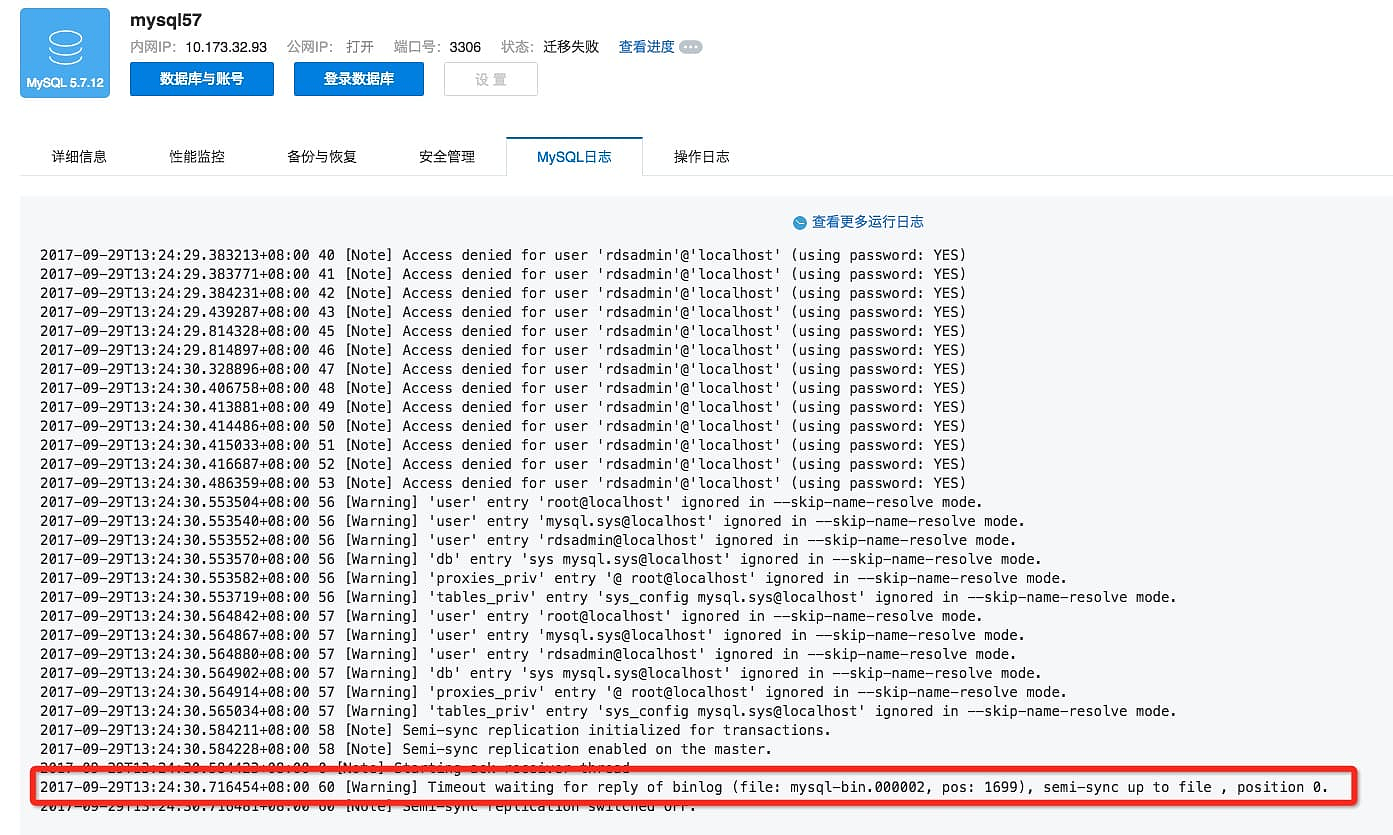Open the 详细信息 tab
The width and height of the screenshot is (1393, 835).
79,157
